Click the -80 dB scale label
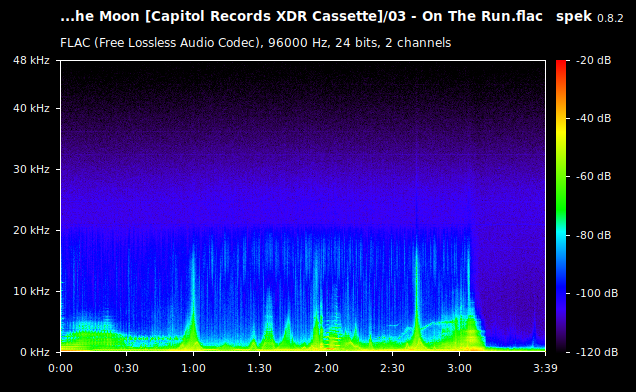The height and width of the screenshot is (392, 636). click(593, 235)
